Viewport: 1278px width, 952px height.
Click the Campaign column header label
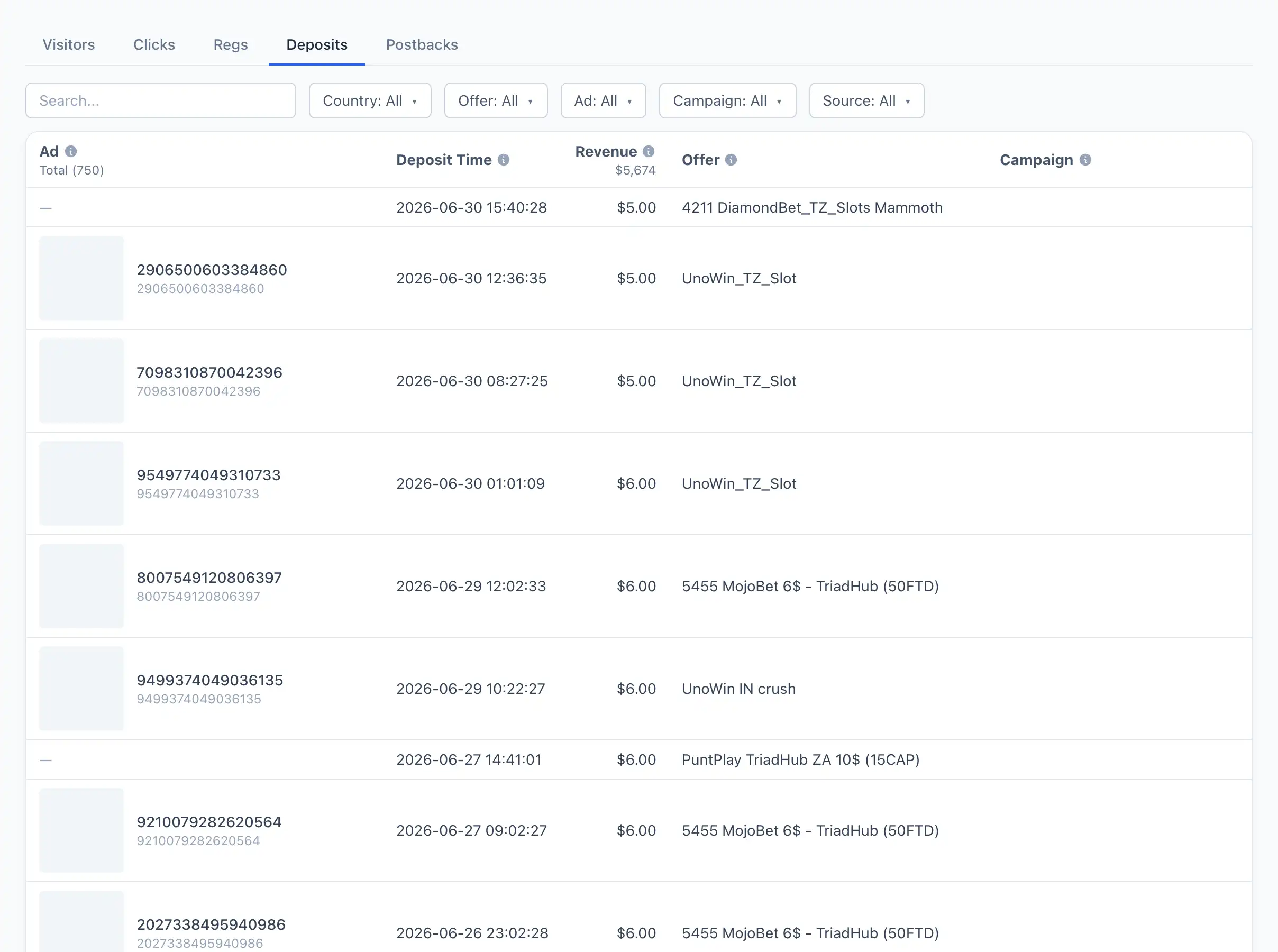pos(1036,160)
